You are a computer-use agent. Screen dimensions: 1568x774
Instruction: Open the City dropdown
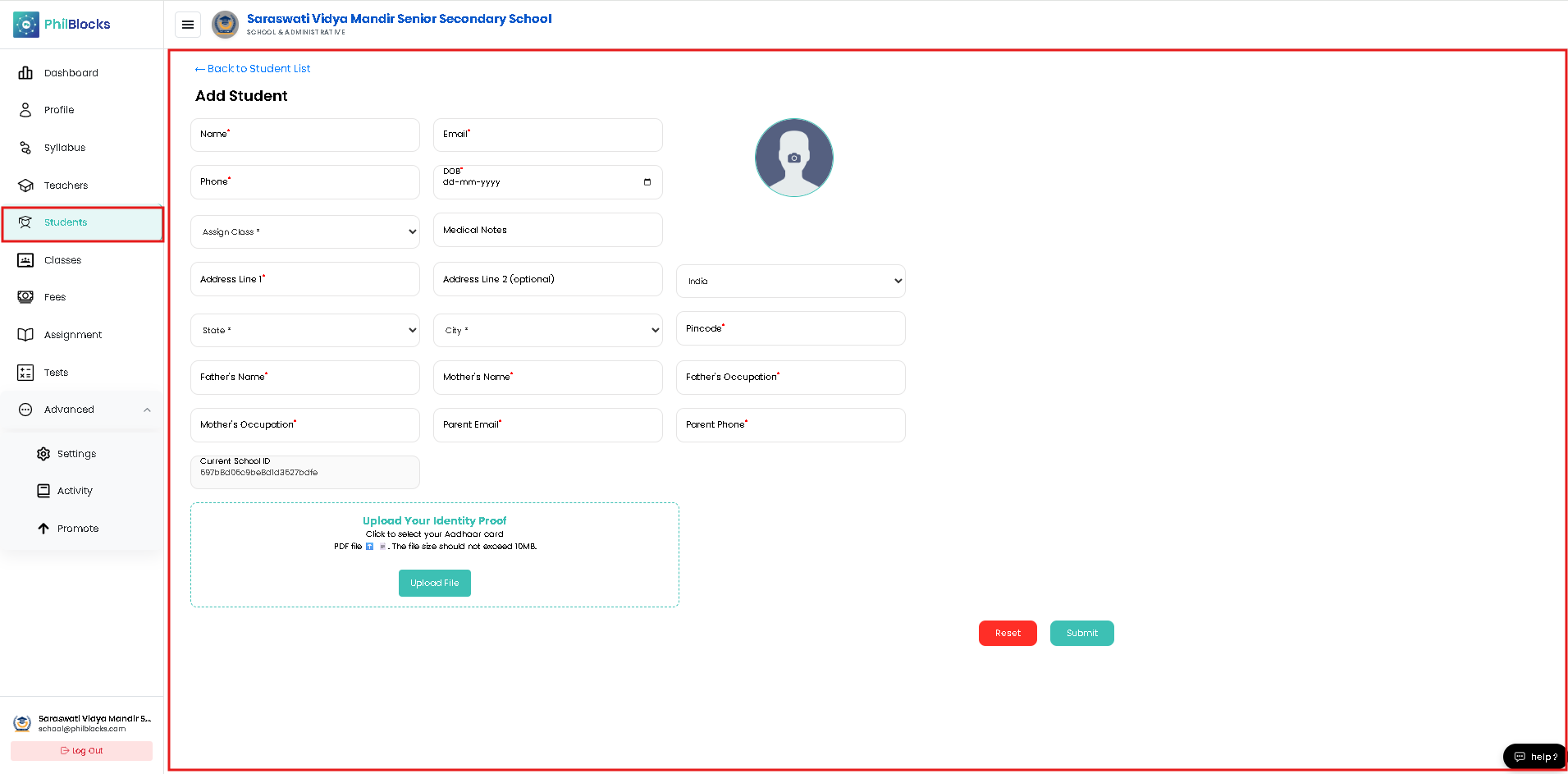[x=548, y=330]
